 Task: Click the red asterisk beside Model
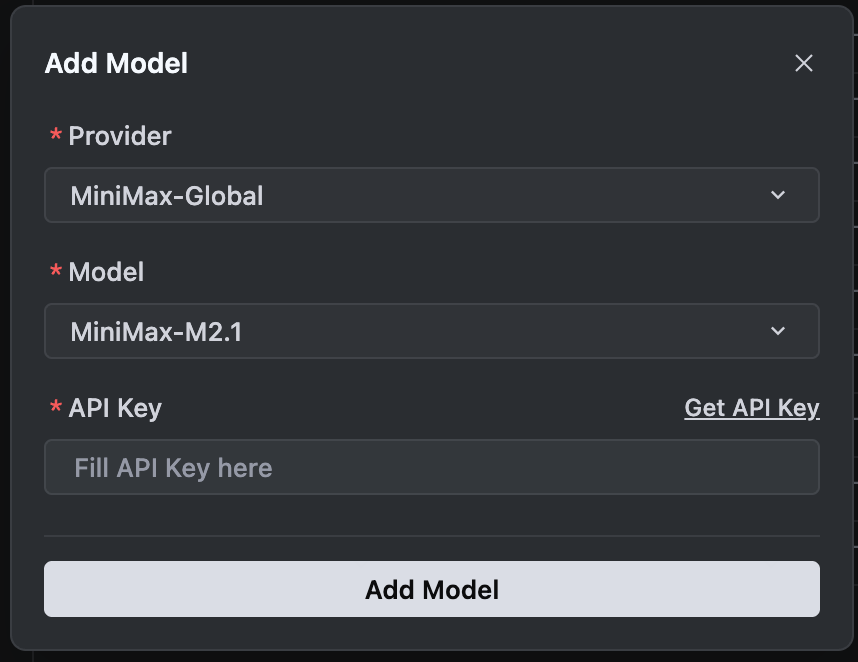[x=55, y=273]
